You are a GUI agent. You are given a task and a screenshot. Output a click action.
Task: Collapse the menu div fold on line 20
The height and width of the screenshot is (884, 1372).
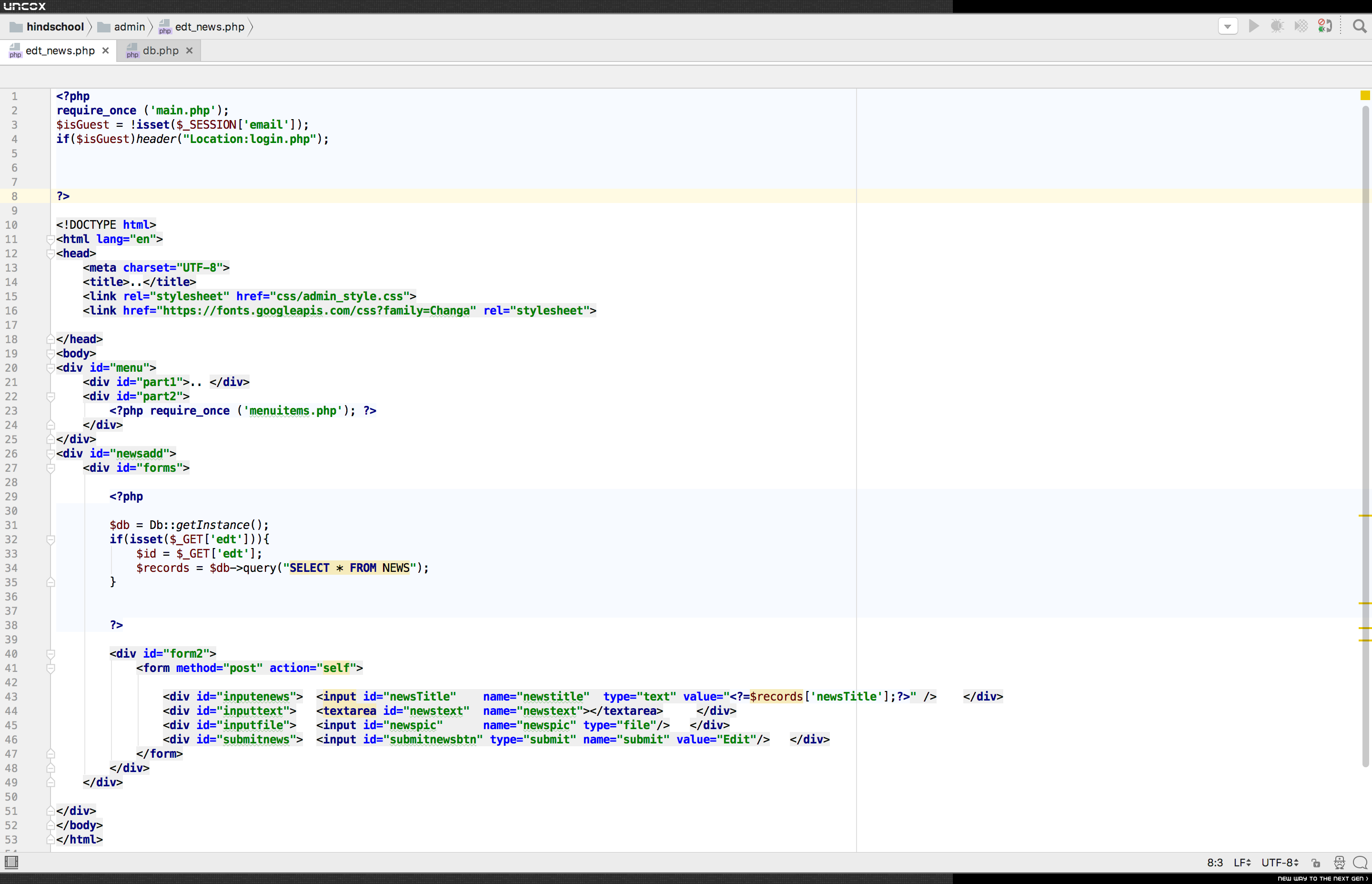[50, 368]
